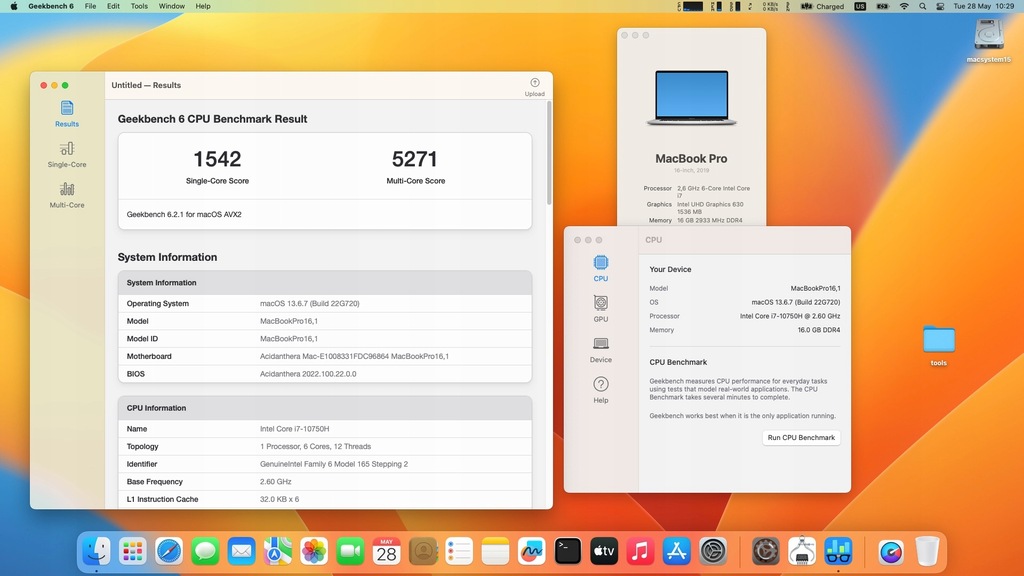
Task: Open the macsystem15 drive on desktop
Action: [x=988, y=40]
